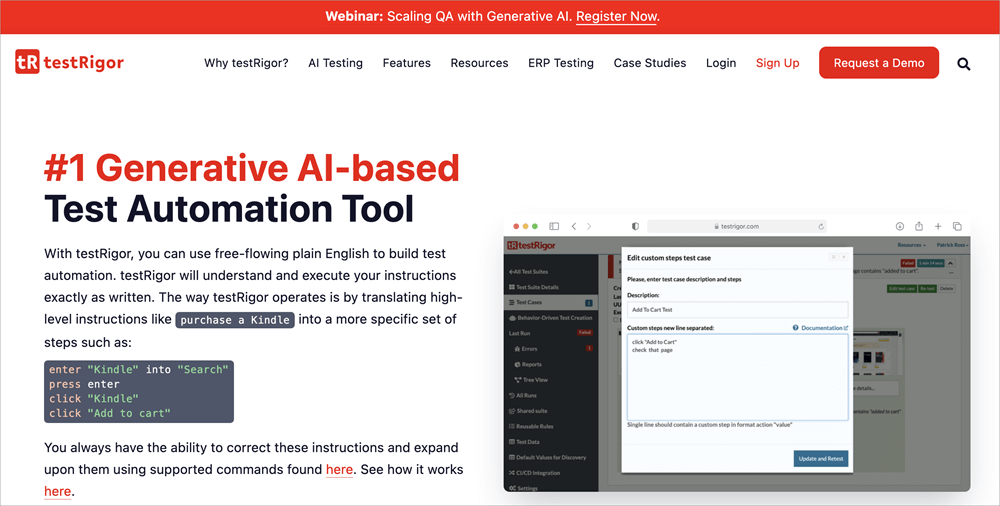The height and width of the screenshot is (506, 1000).
Task: Click the downloads icon in browser toolbar
Action: (900, 226)
